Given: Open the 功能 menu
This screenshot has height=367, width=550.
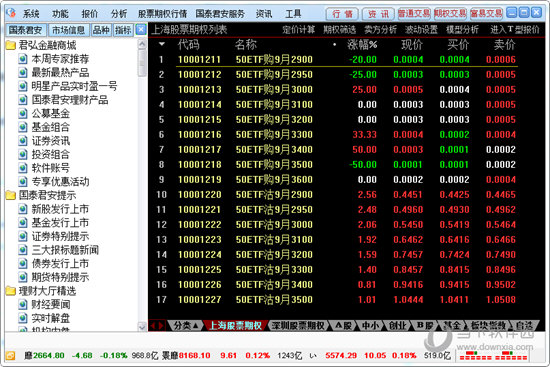Looking at the screenshot, I should pos(60,14).
